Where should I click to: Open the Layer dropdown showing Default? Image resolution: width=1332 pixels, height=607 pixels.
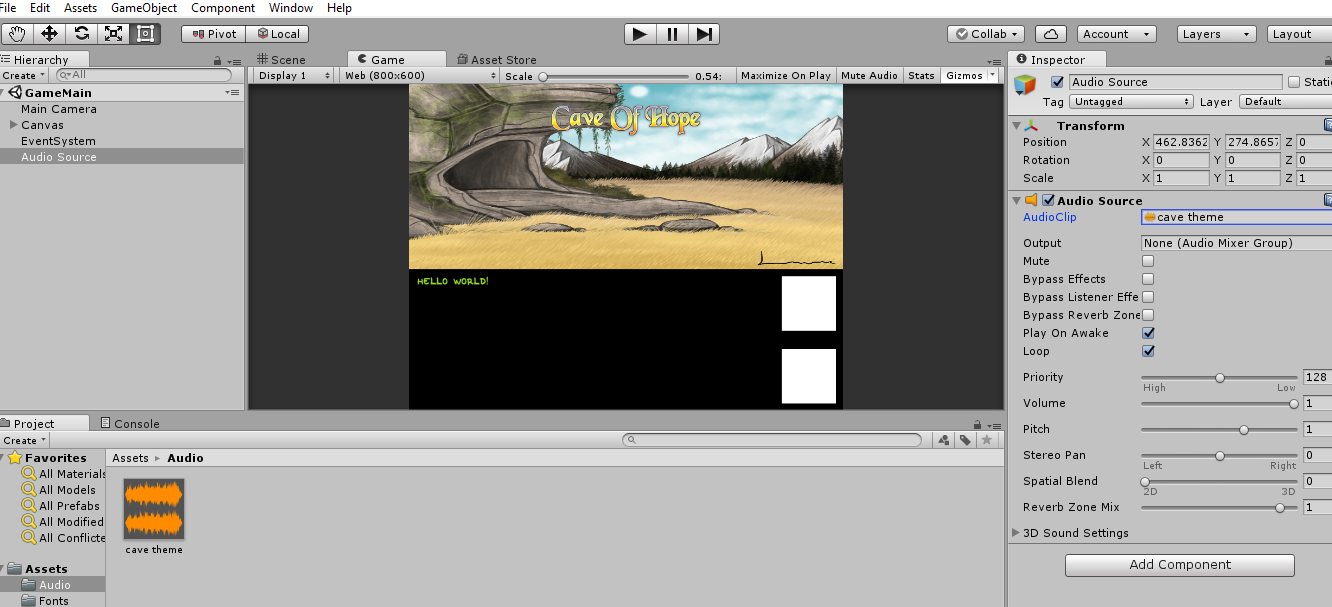[x=1285, y=102]
